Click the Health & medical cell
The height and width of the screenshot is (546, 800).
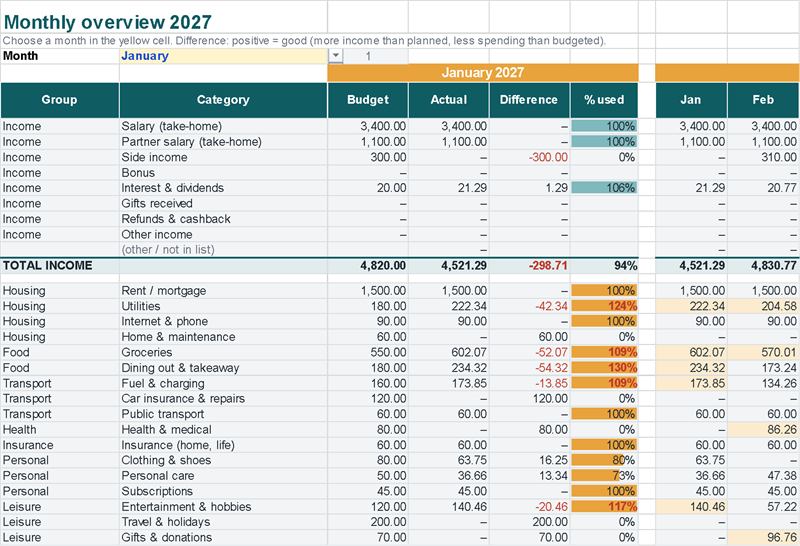click(223, 430)
